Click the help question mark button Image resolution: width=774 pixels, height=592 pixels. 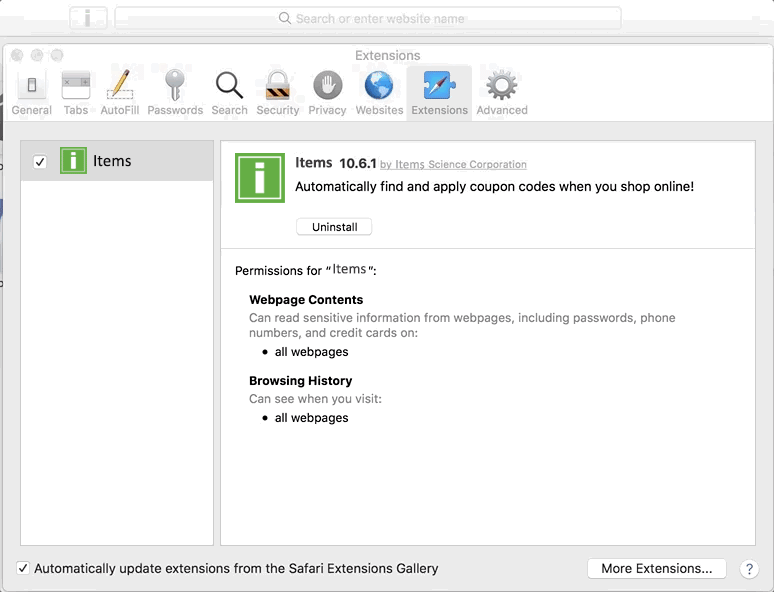pos(749,569)
